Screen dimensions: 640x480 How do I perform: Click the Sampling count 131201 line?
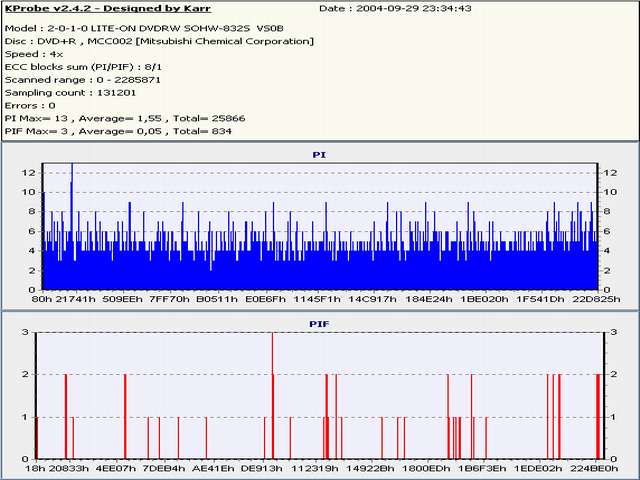coord(66,91)
